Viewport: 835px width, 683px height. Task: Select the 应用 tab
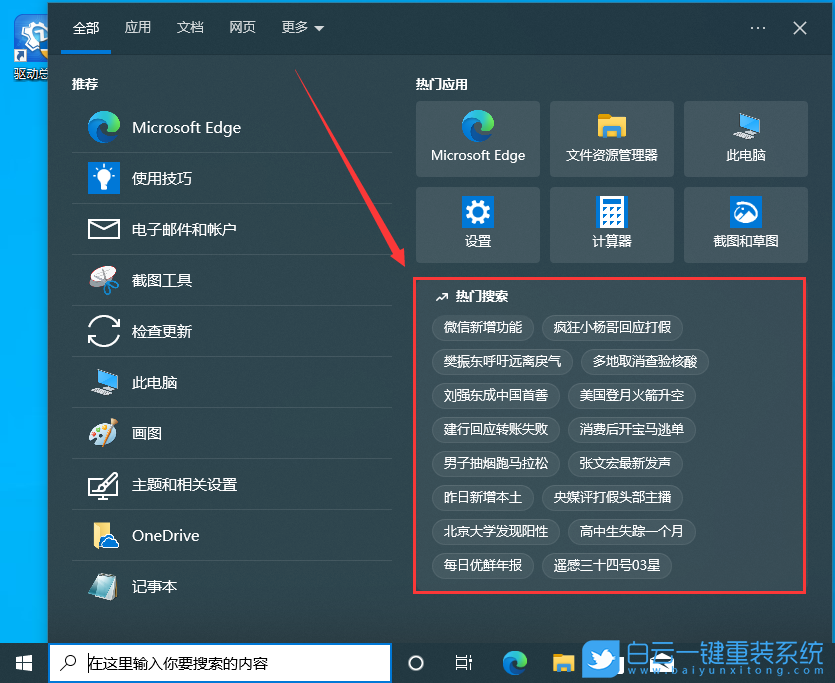pyautogui.click(x=138, y=28)
